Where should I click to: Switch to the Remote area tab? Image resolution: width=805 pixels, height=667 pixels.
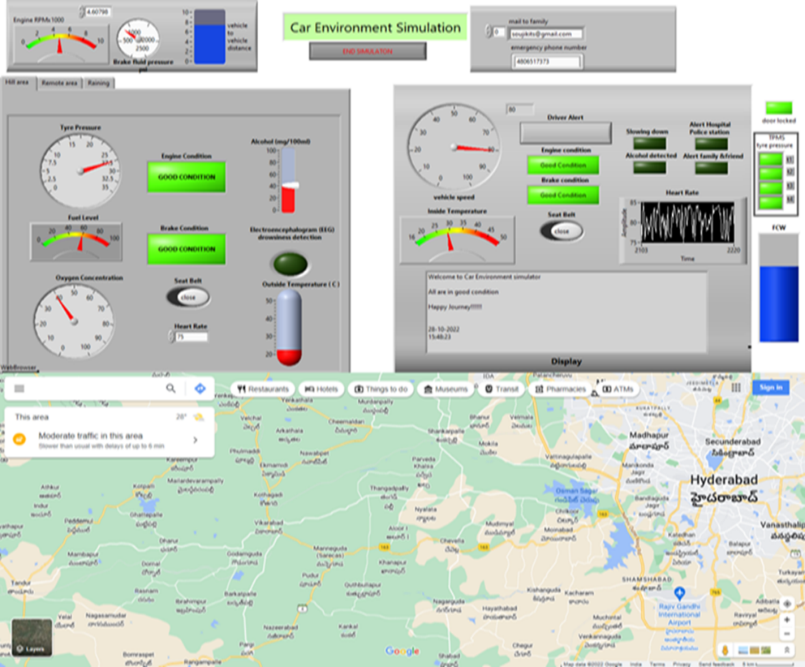tap(60, 83)
